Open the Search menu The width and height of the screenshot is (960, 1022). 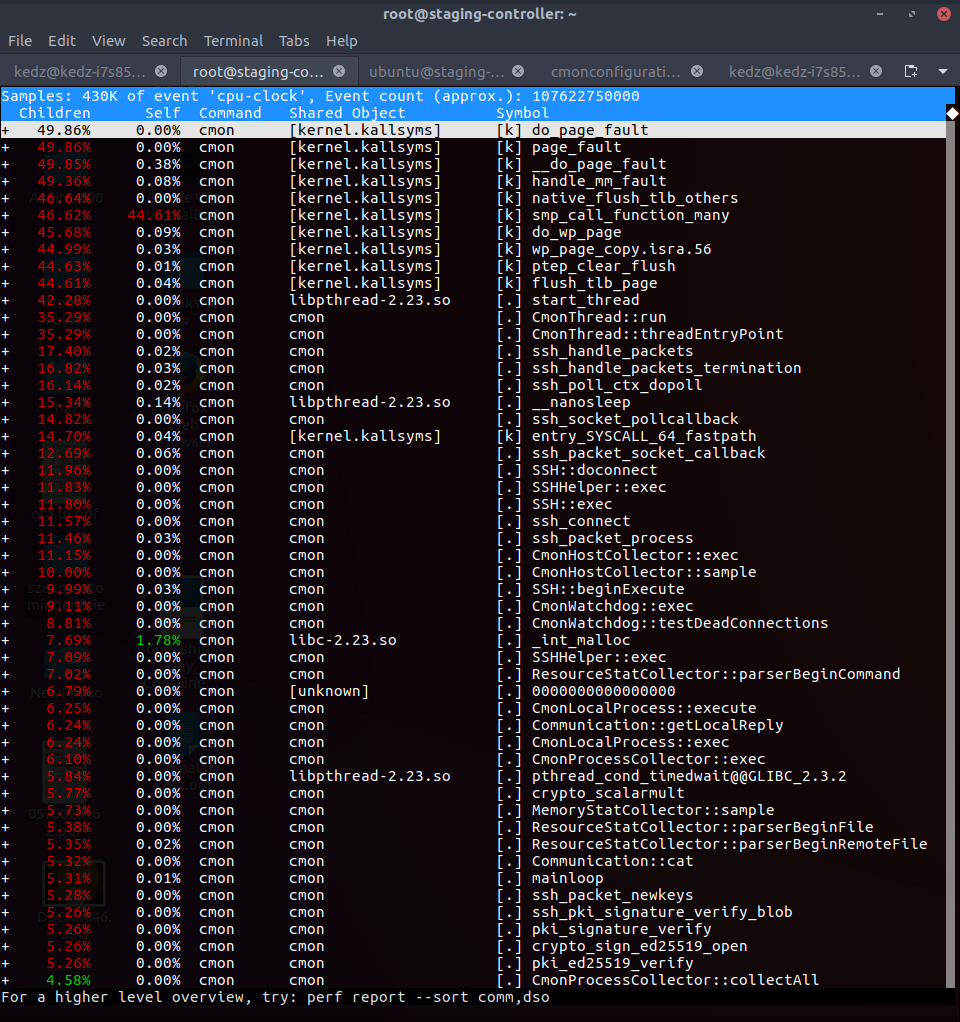click(164, 40)
